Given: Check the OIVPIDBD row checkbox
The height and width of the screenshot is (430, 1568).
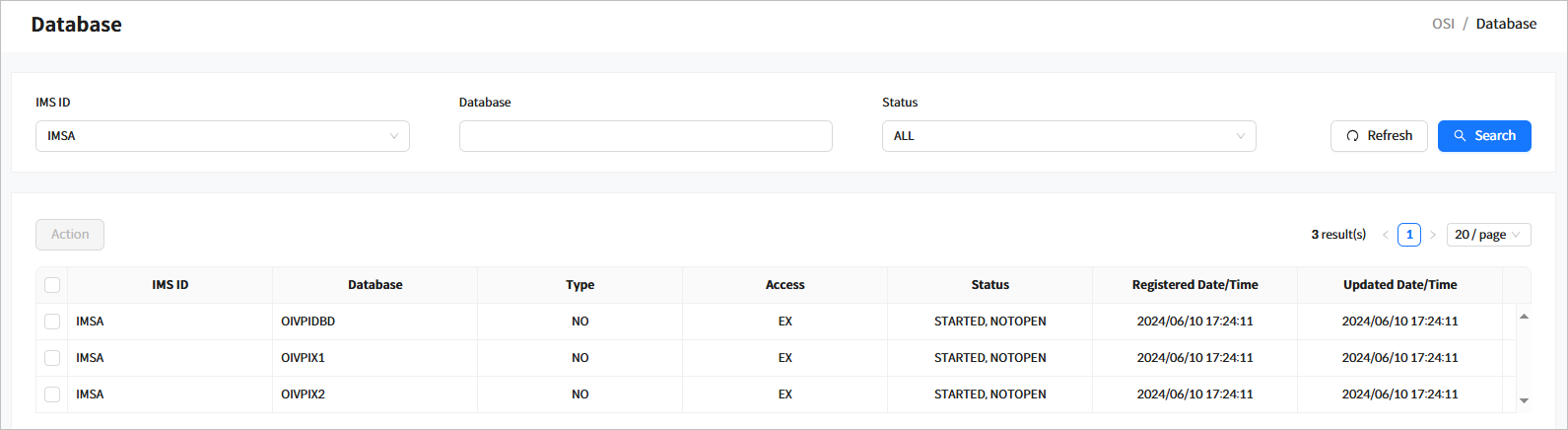Looking at the screenshot, I should 52,322.
